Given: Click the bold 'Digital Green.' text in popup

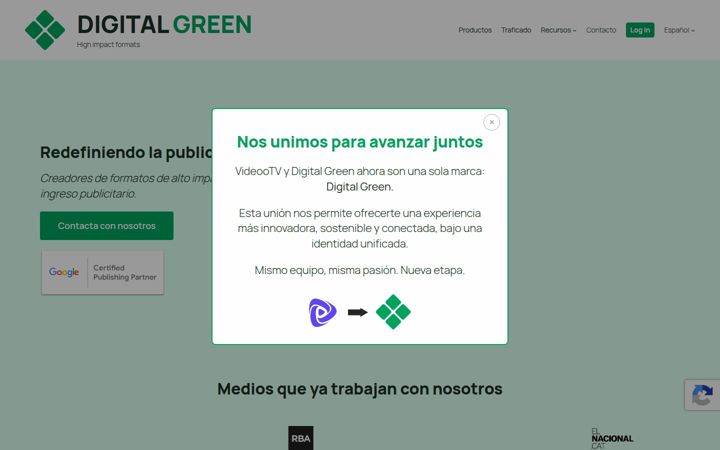Looking at the screenshot, I should (360, 187).
